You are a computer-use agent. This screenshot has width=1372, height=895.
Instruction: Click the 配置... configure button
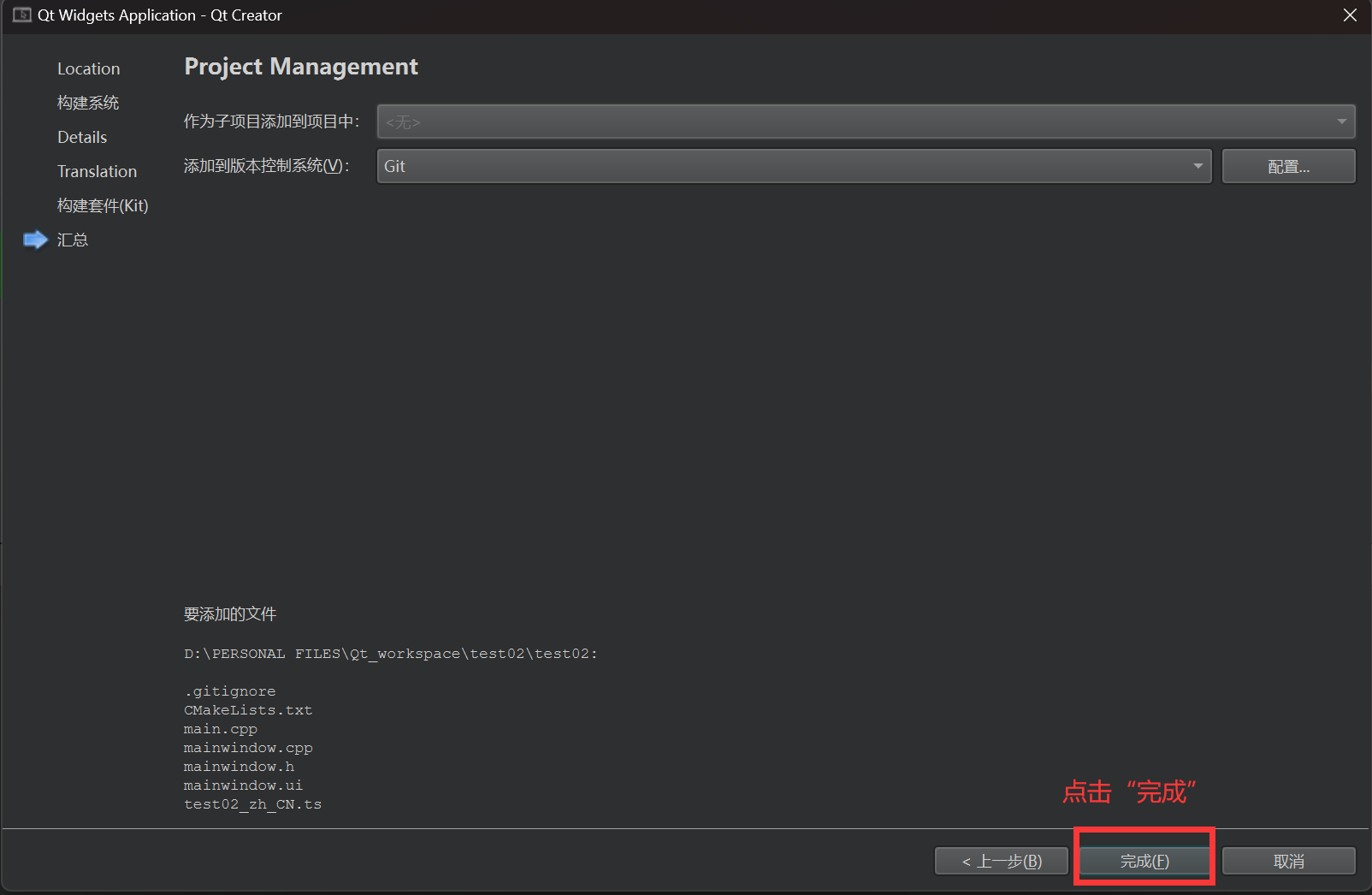pyautogui.click(x=1288, y=166)
